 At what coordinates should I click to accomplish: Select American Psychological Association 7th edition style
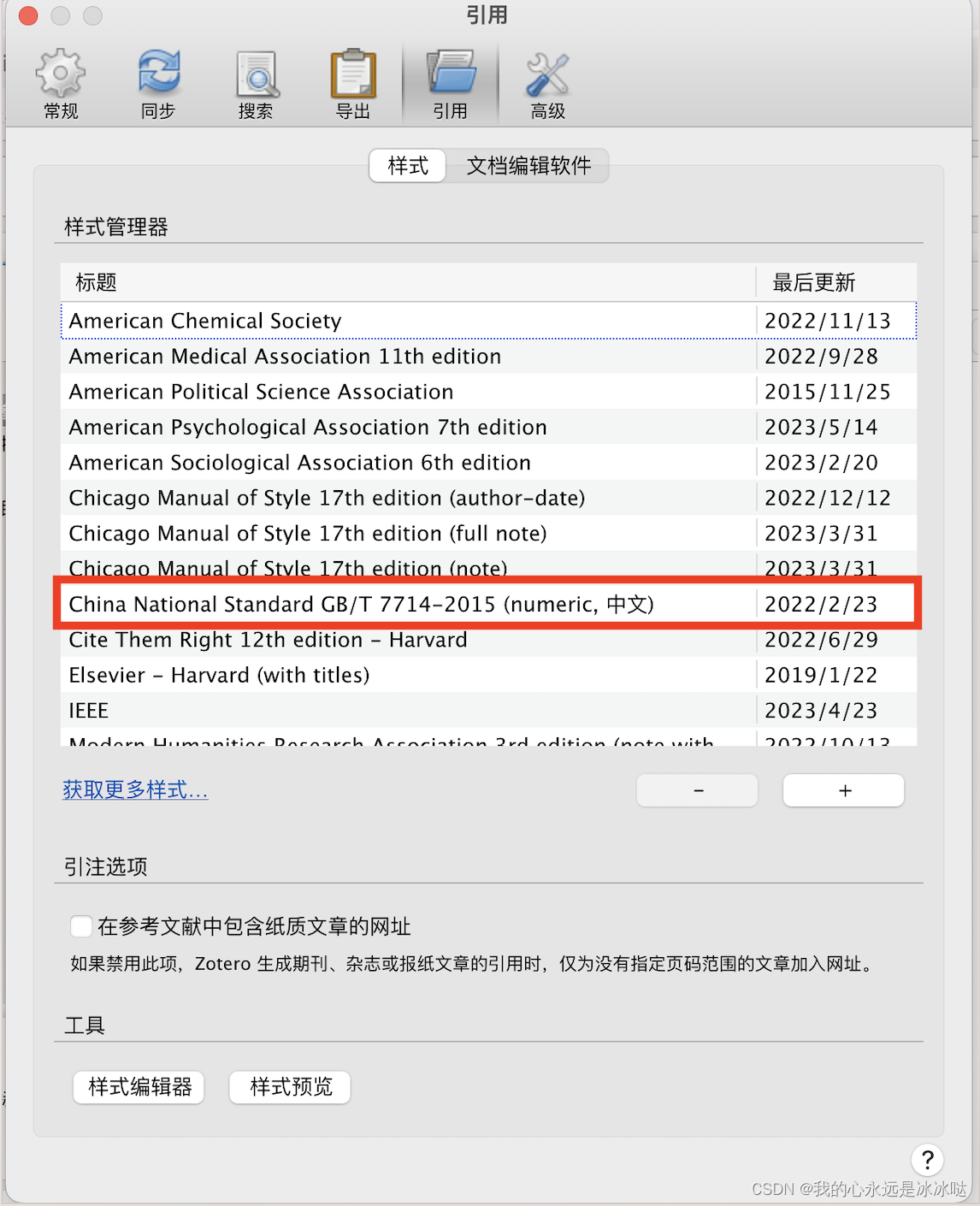pyautogui.click(x=488, y=427)
